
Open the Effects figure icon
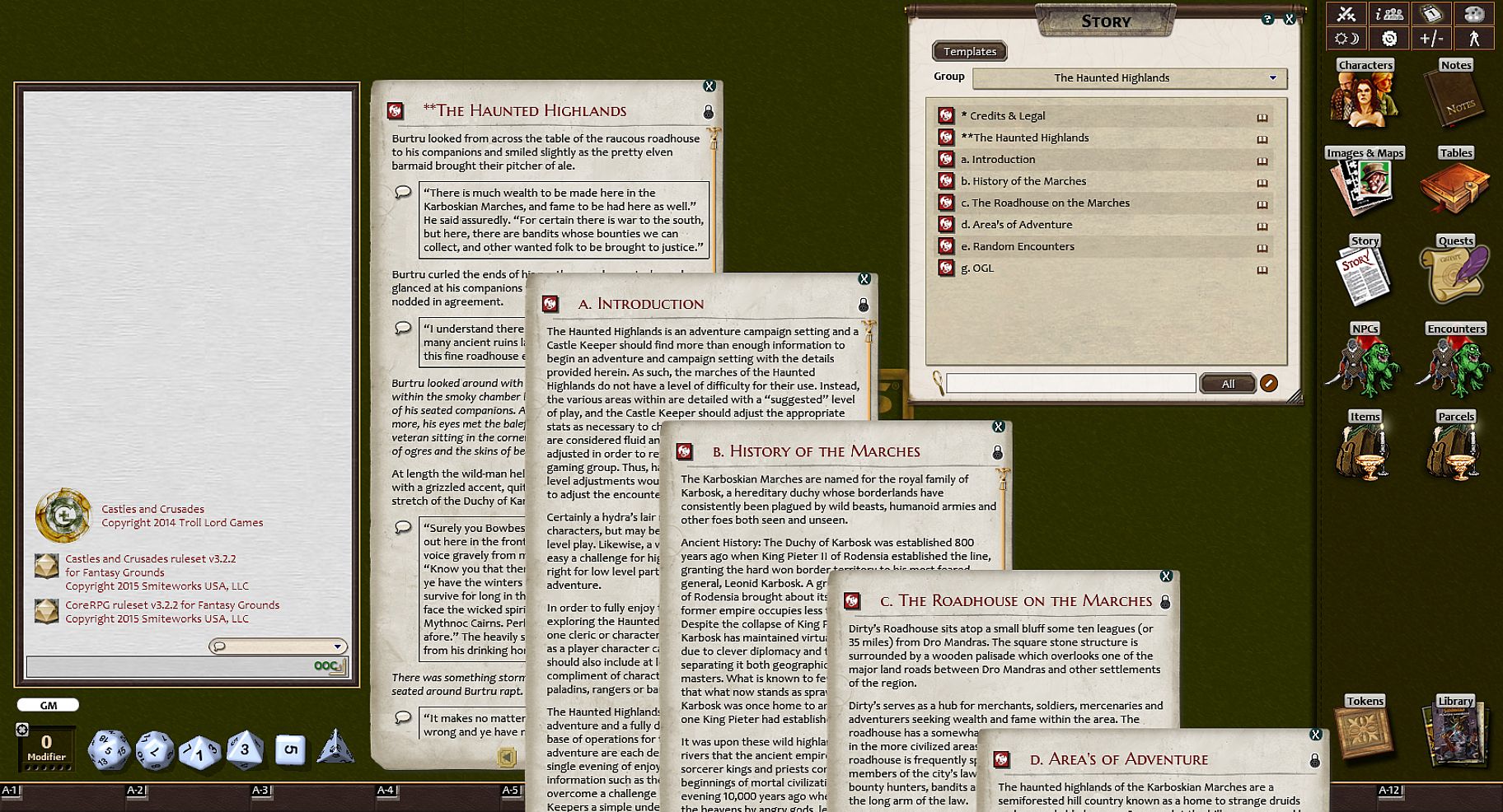point(1474,39)
